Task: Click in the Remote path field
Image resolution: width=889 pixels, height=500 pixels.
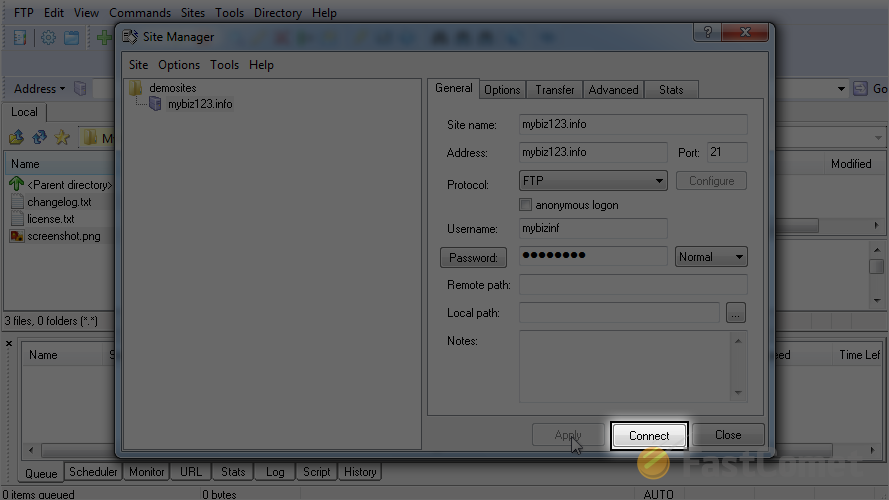Action: coord(632,285)
